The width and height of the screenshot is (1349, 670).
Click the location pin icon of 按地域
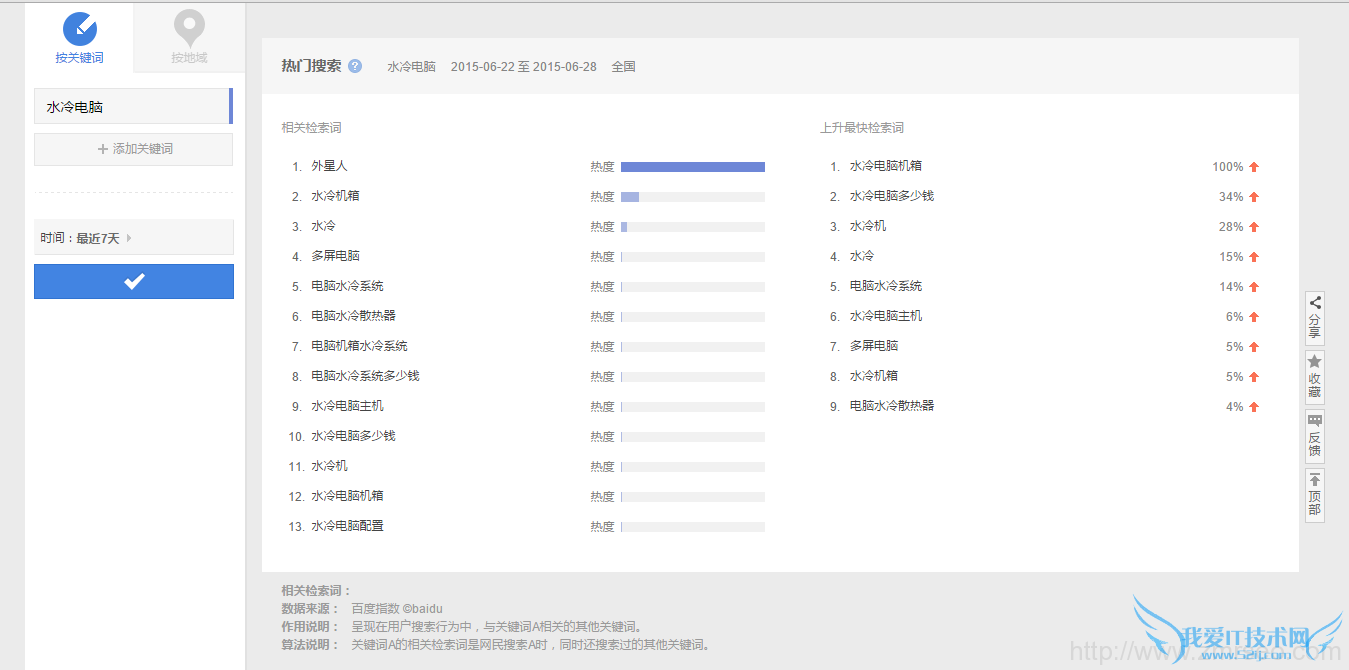[189, 28]
